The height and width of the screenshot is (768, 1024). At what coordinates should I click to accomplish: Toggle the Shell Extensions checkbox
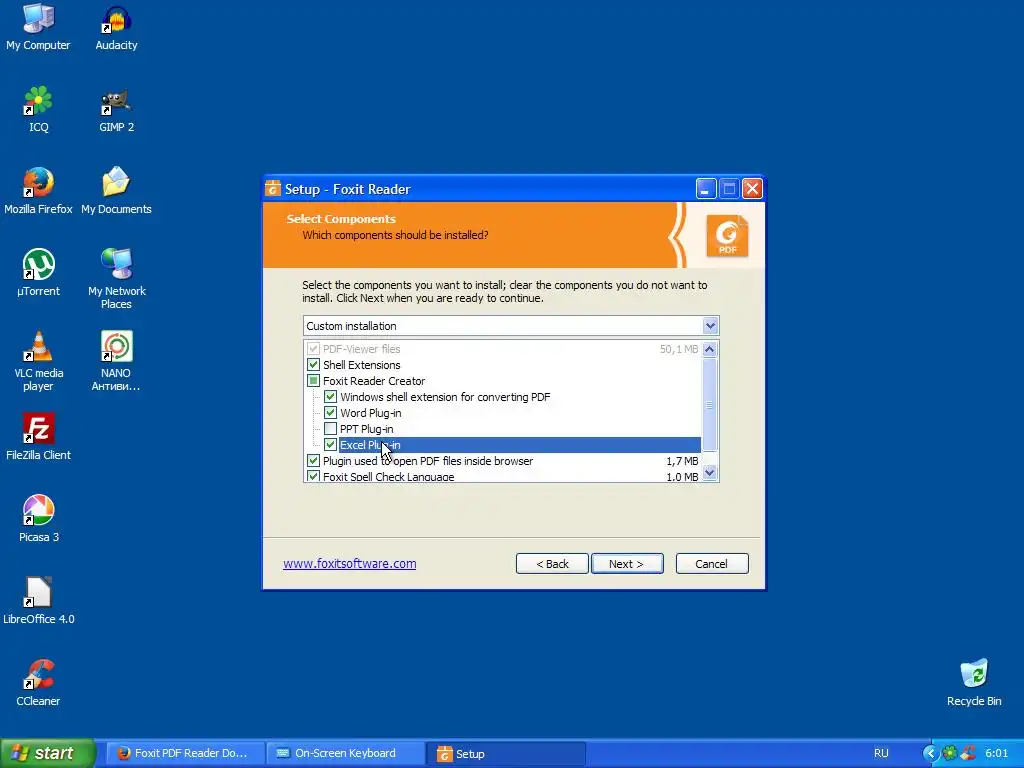[313, 364]
